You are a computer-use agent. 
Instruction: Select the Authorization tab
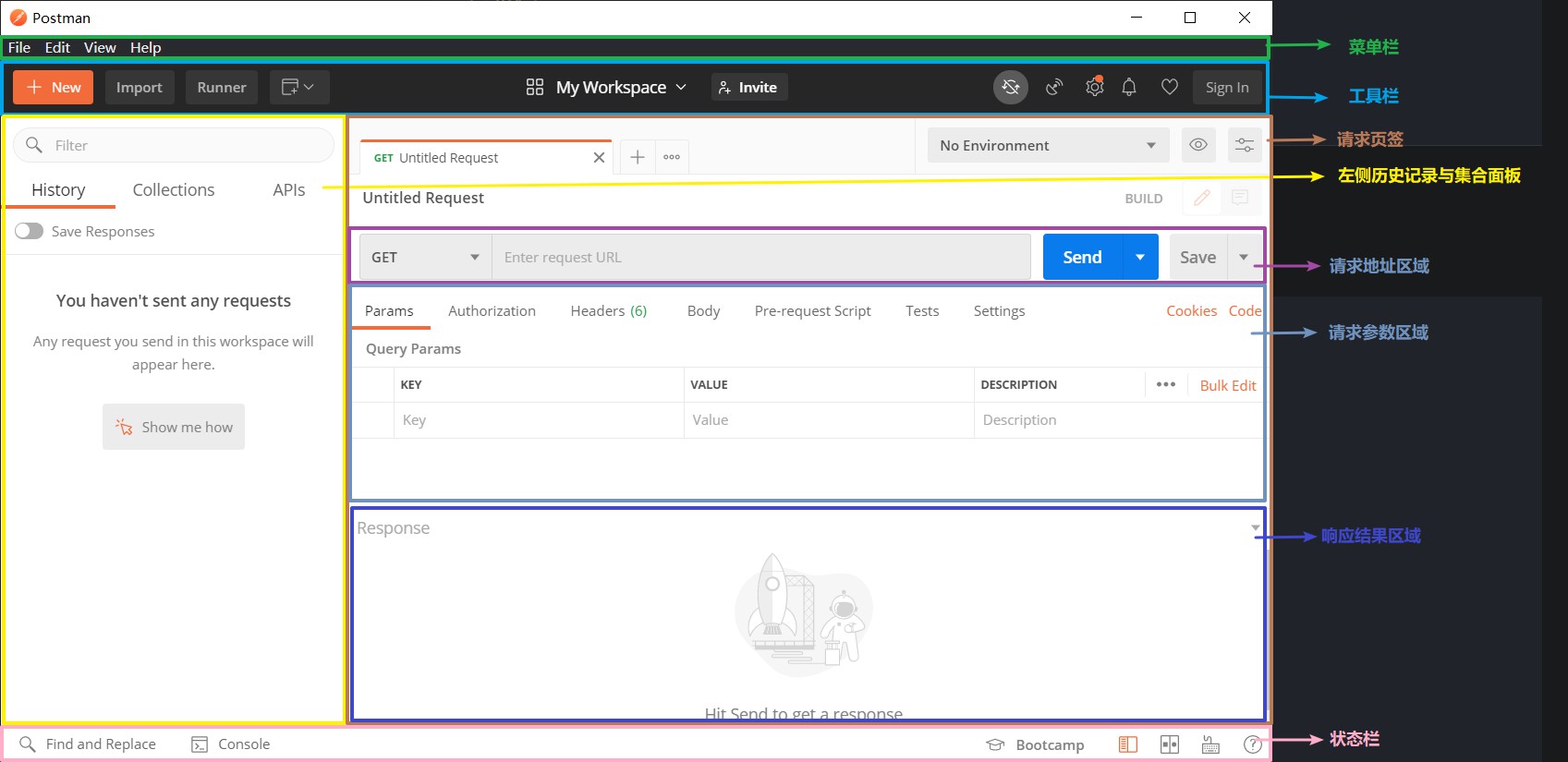point(492,311)
